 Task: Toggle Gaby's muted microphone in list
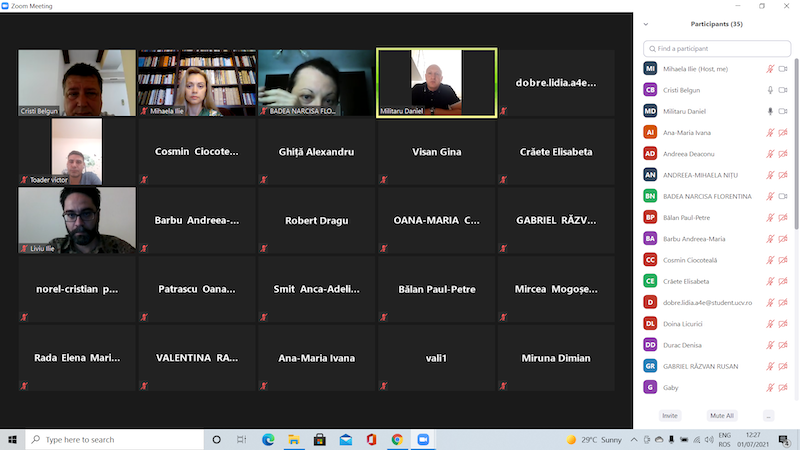[770, 387]
